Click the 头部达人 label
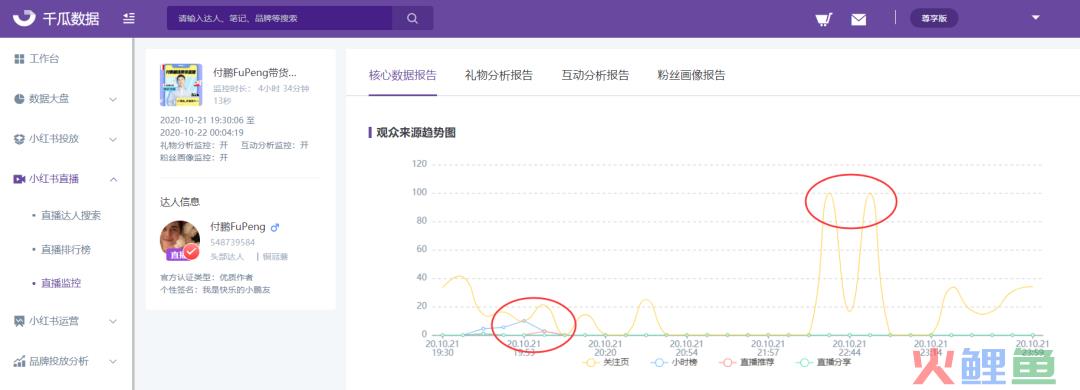 [227, 256]
